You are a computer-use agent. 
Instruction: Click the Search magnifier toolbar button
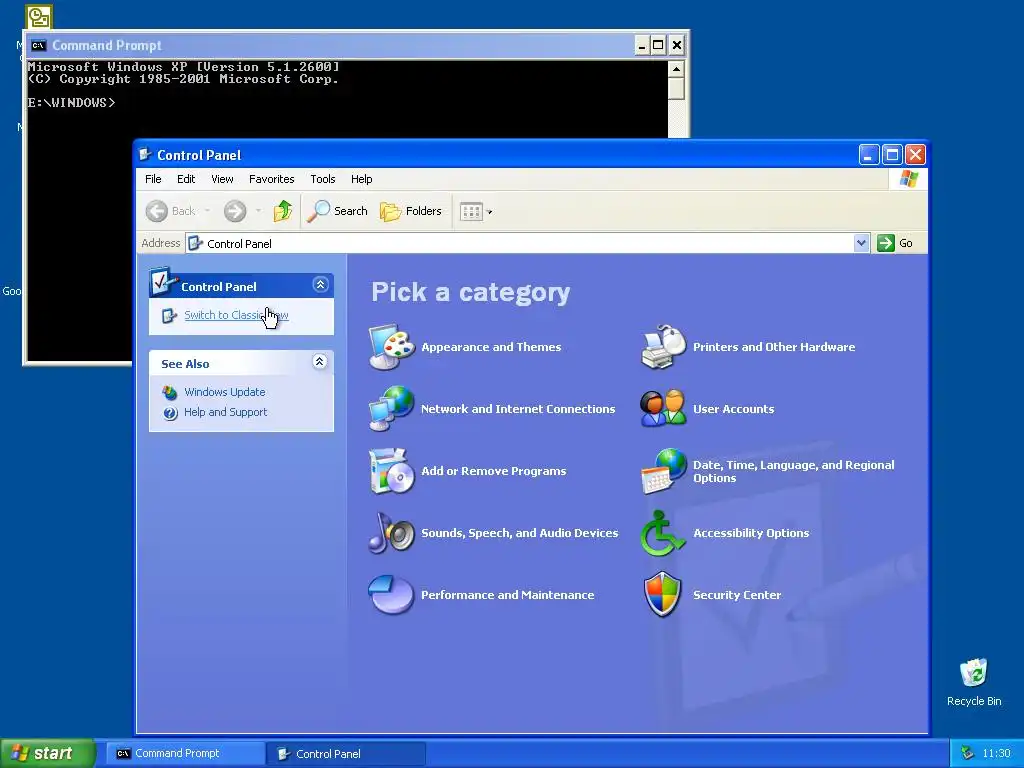338,211
